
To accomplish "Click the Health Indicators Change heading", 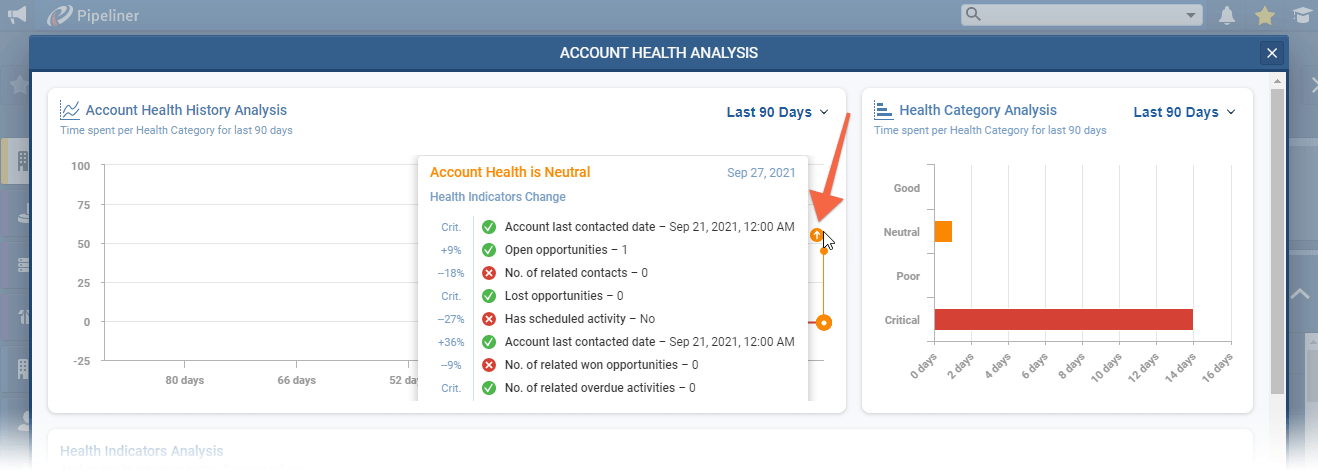I will 497,197.
